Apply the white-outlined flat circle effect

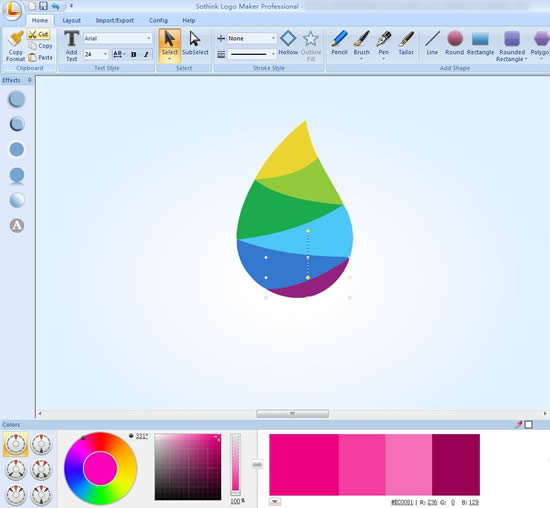click(16, 149)
